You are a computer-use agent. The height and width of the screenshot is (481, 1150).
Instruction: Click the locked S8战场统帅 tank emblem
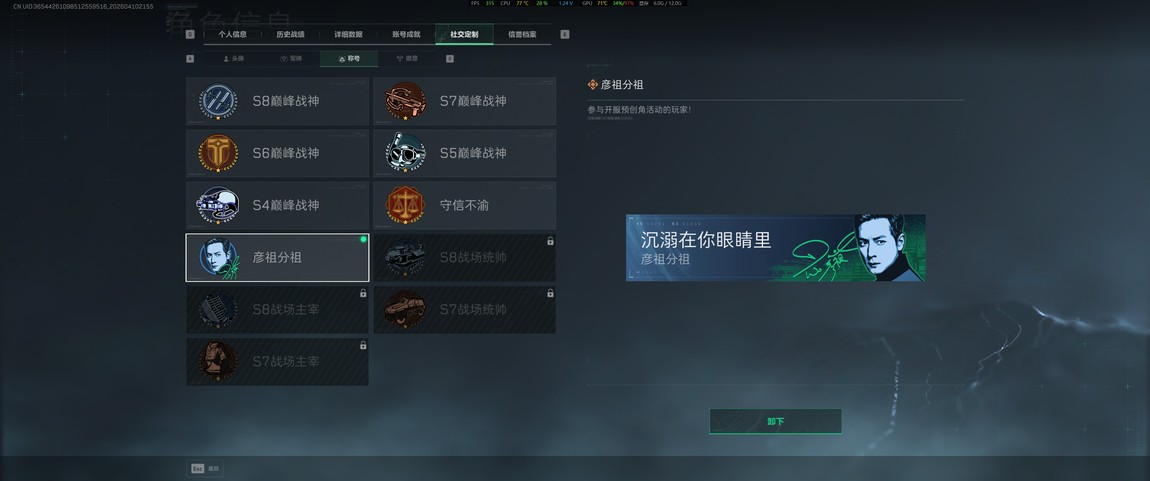(405, 257)
